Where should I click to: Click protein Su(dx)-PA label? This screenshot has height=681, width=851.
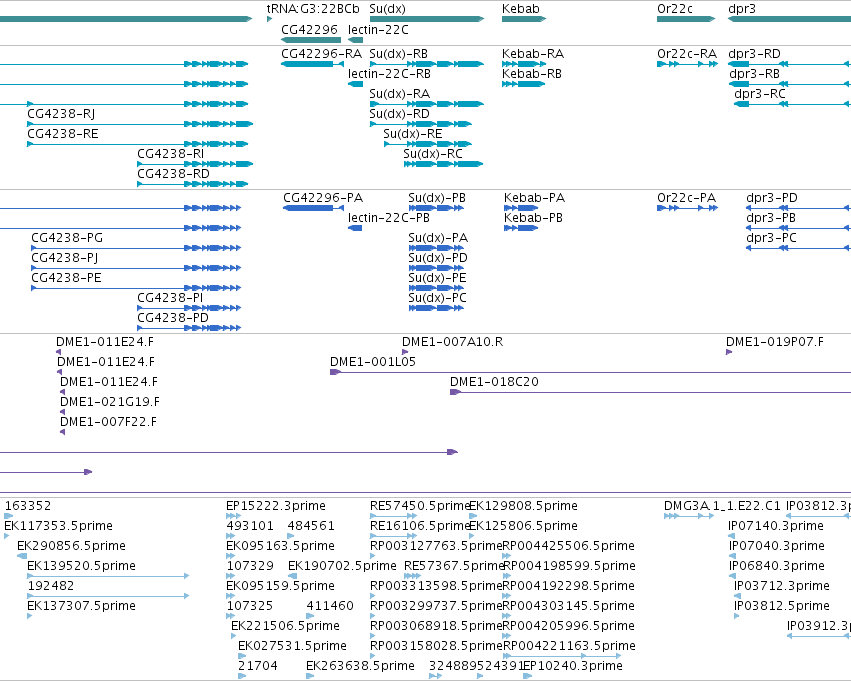pos(438,238)
